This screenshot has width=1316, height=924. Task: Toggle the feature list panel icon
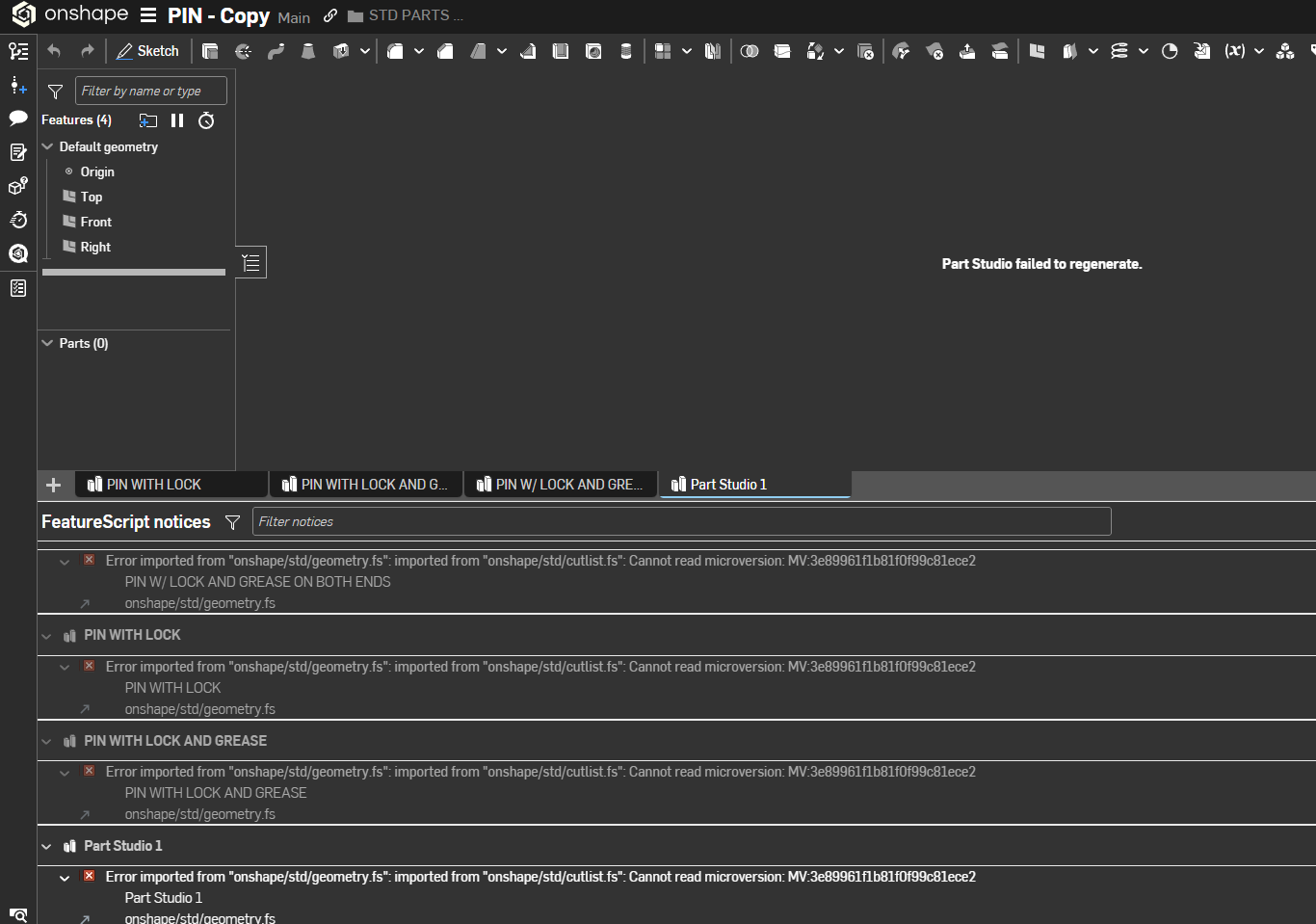tap(18, 51)
